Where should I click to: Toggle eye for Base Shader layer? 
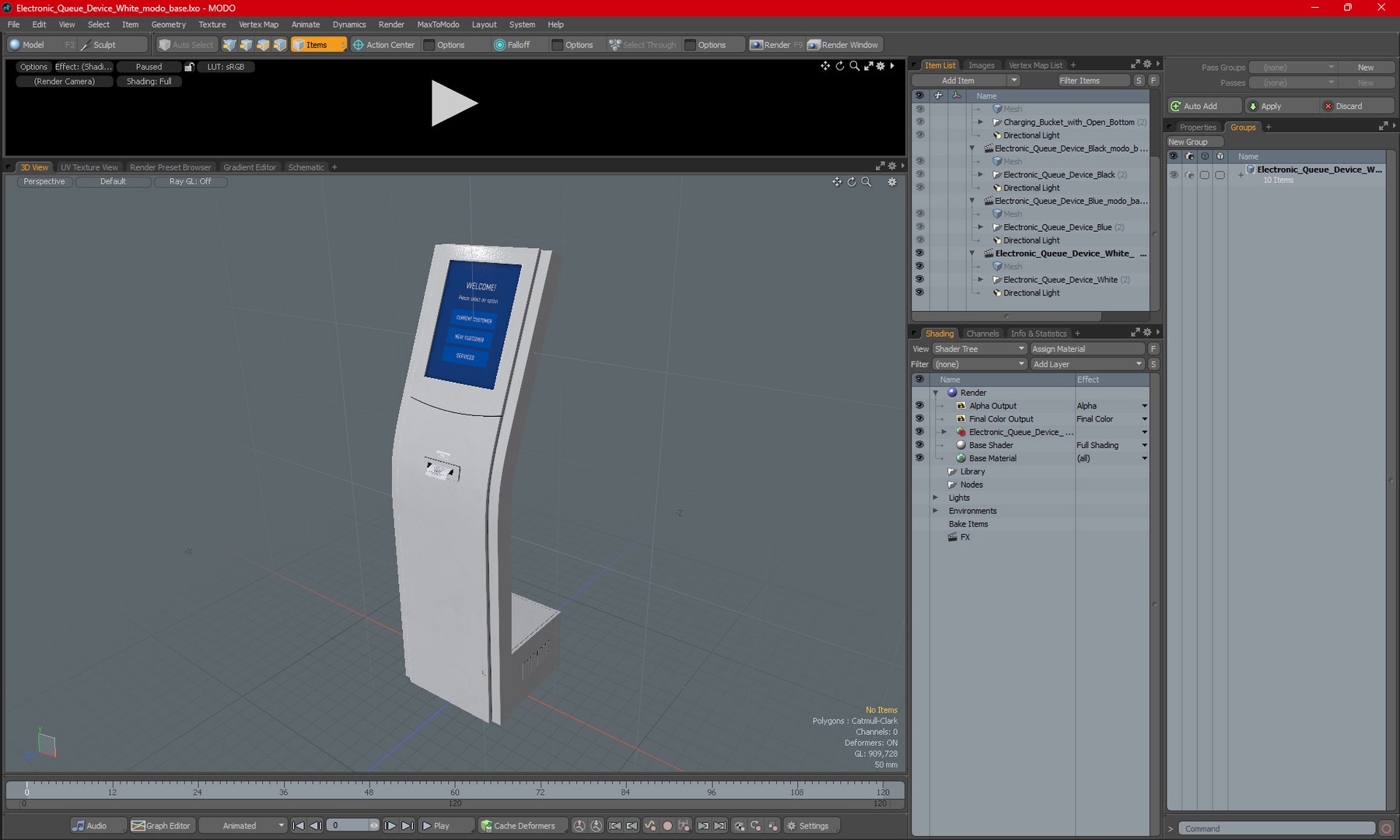tap(919, 446)
